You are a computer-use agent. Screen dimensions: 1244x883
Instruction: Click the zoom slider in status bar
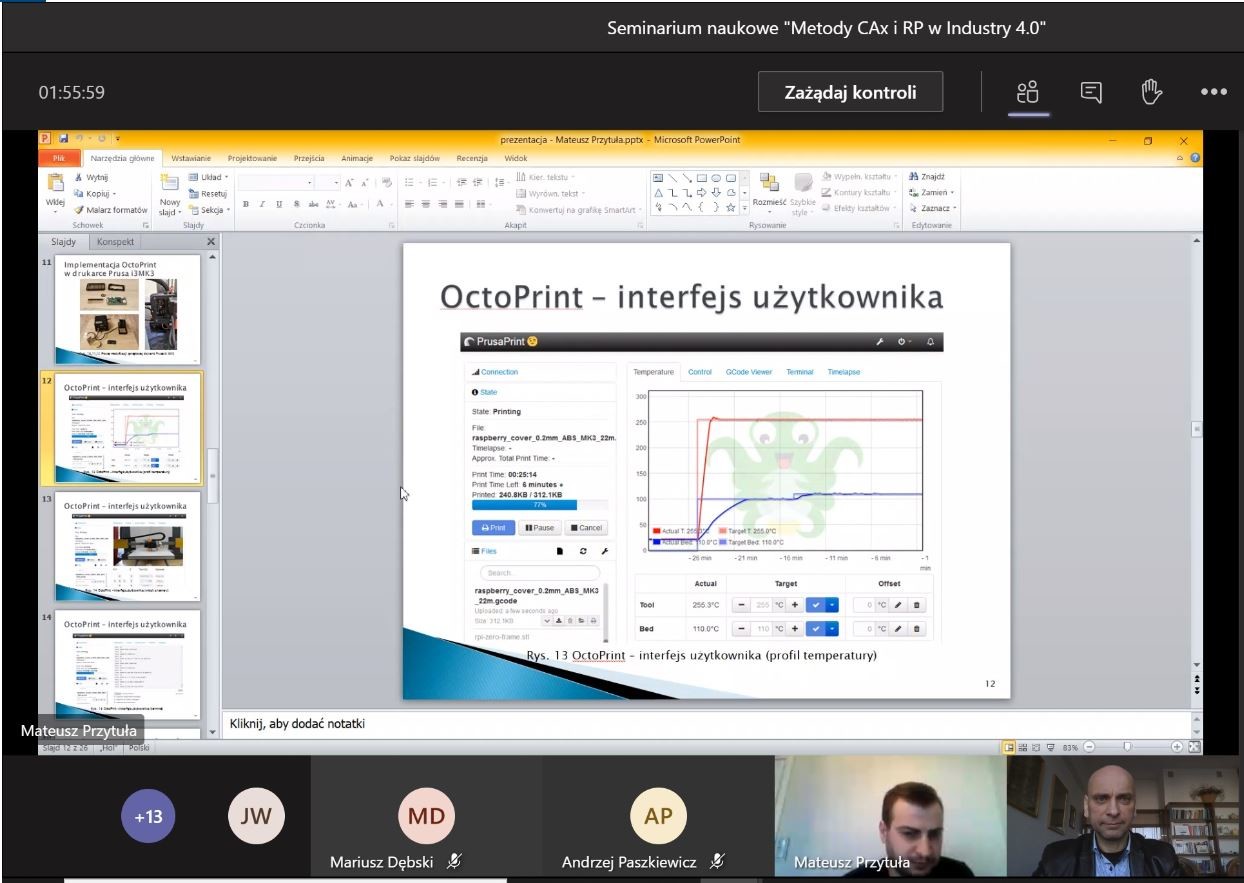[x=1127, y=746]
